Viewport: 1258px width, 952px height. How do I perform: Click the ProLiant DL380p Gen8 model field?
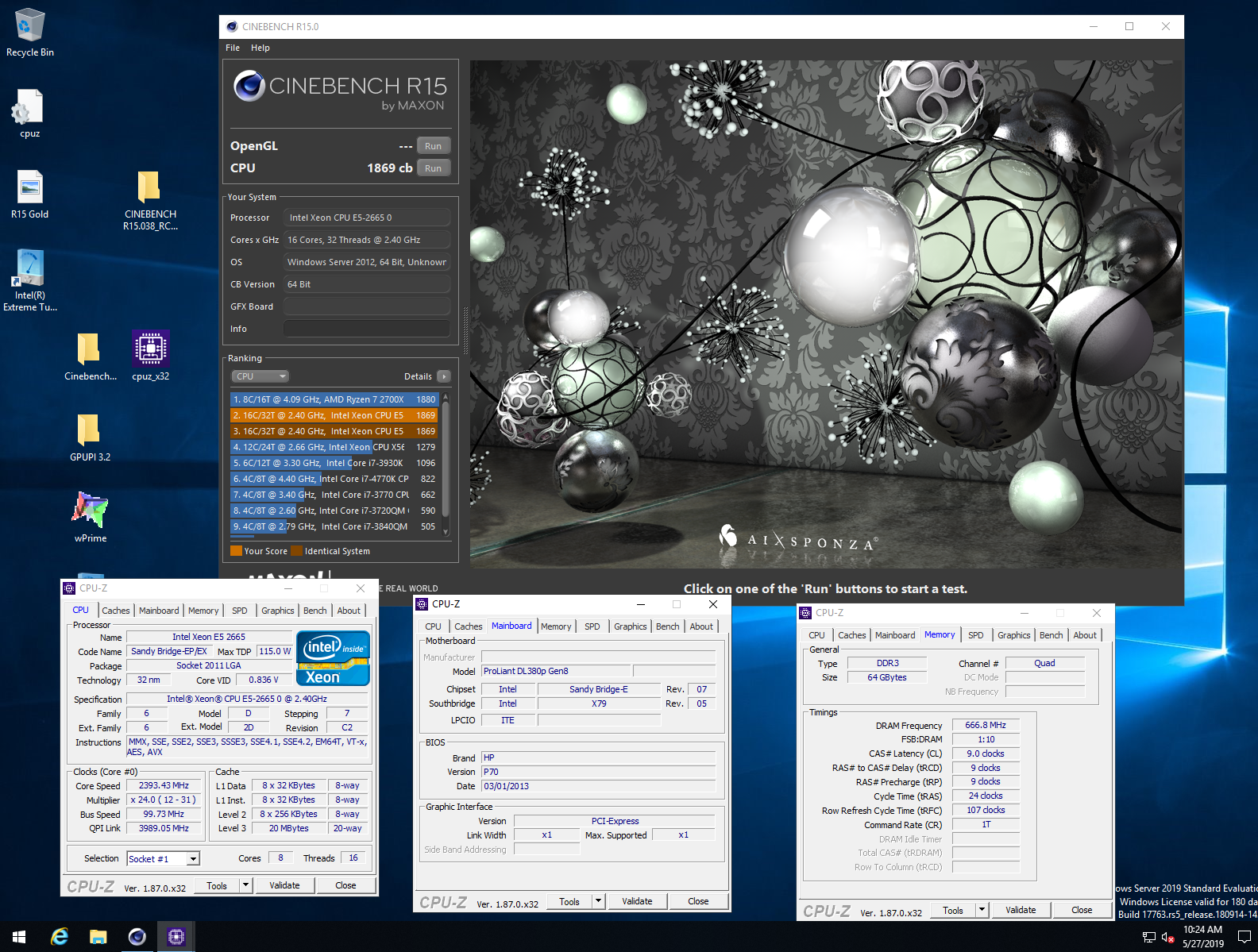556,671
